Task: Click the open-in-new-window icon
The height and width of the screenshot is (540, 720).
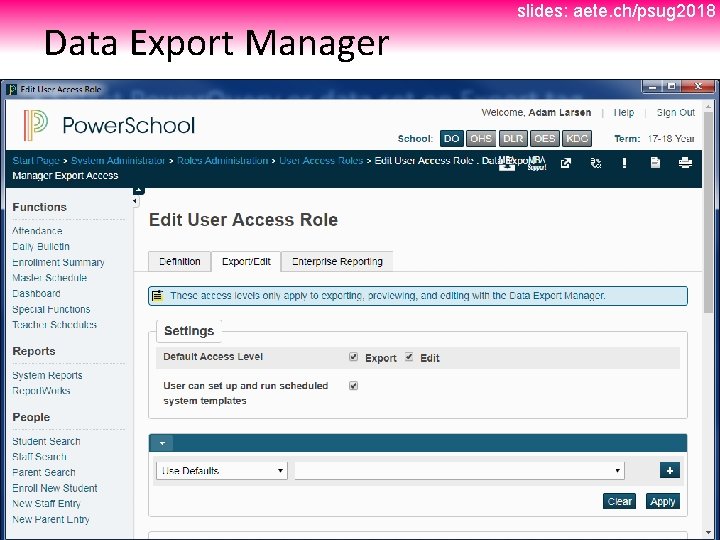Action: (566, 163)
